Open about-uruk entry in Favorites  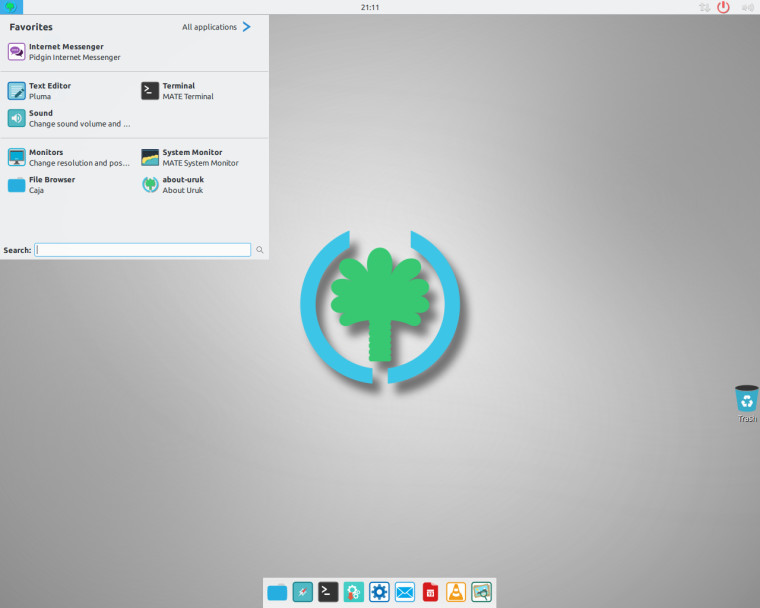[x=173, y=185]
